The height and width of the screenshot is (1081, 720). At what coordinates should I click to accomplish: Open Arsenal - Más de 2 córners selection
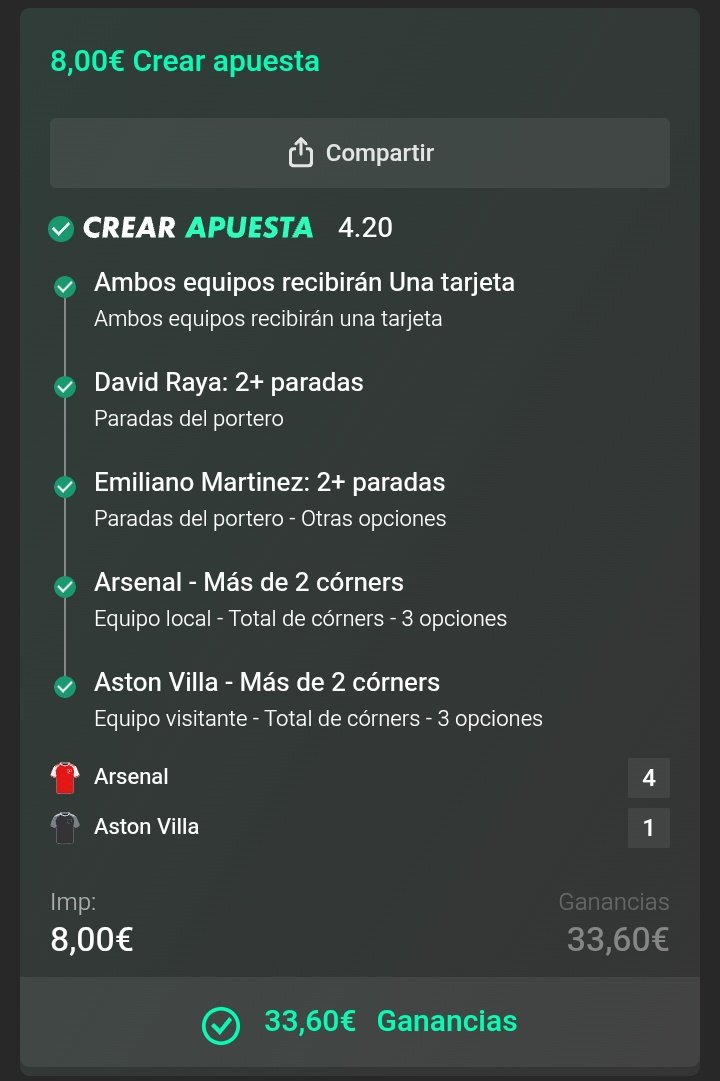coord(249,583)
